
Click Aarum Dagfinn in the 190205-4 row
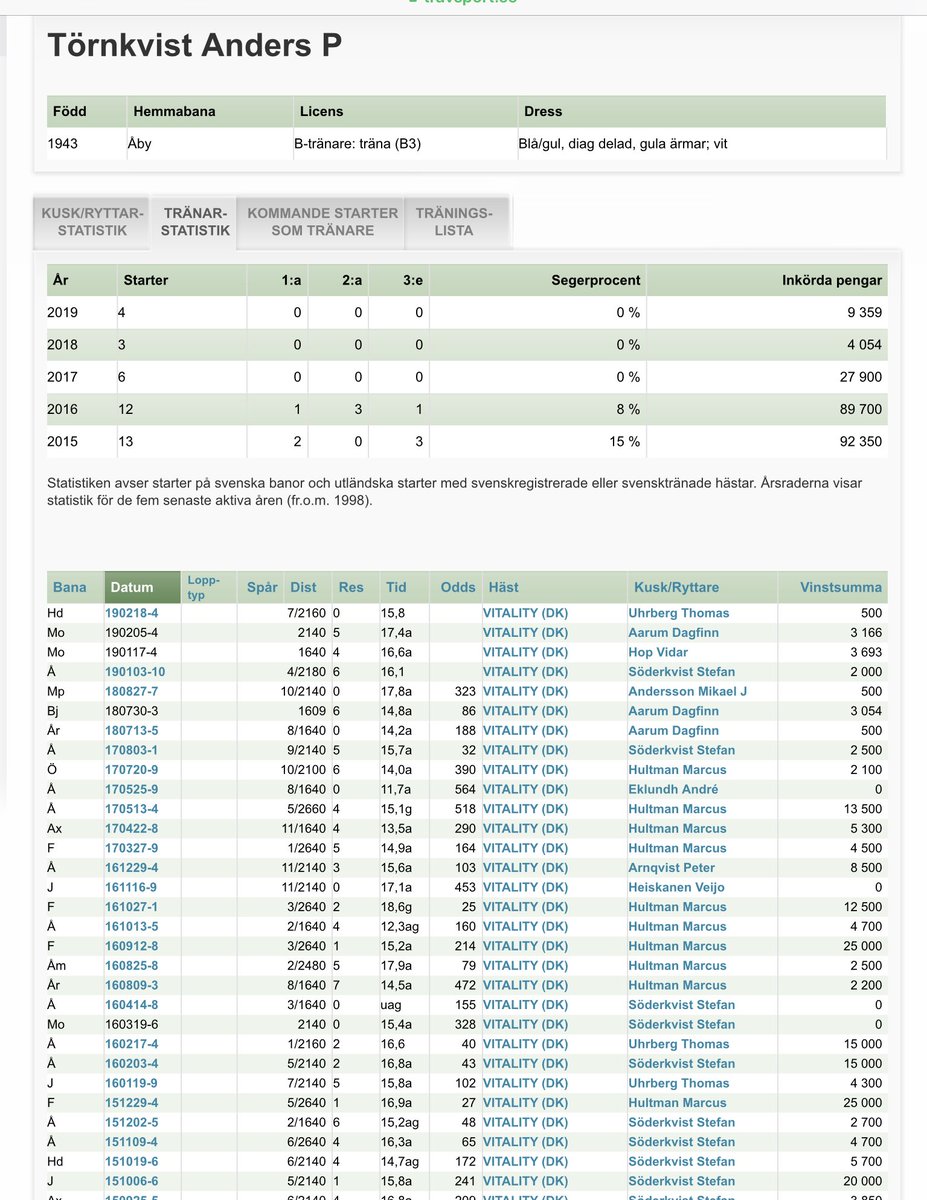(674, 632)
